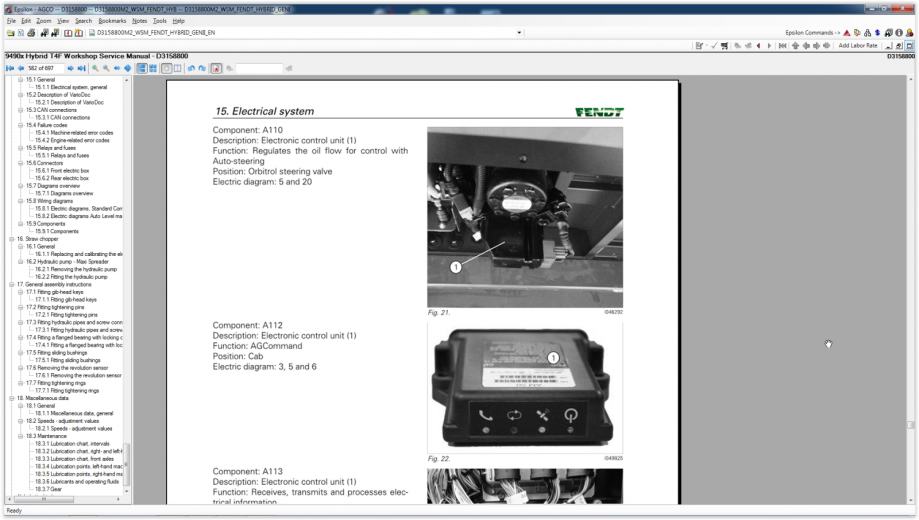Click the printer icon in the top toolbar
Image resolution: width=919 pixels, height=520 pixels.
click(31, 33)
